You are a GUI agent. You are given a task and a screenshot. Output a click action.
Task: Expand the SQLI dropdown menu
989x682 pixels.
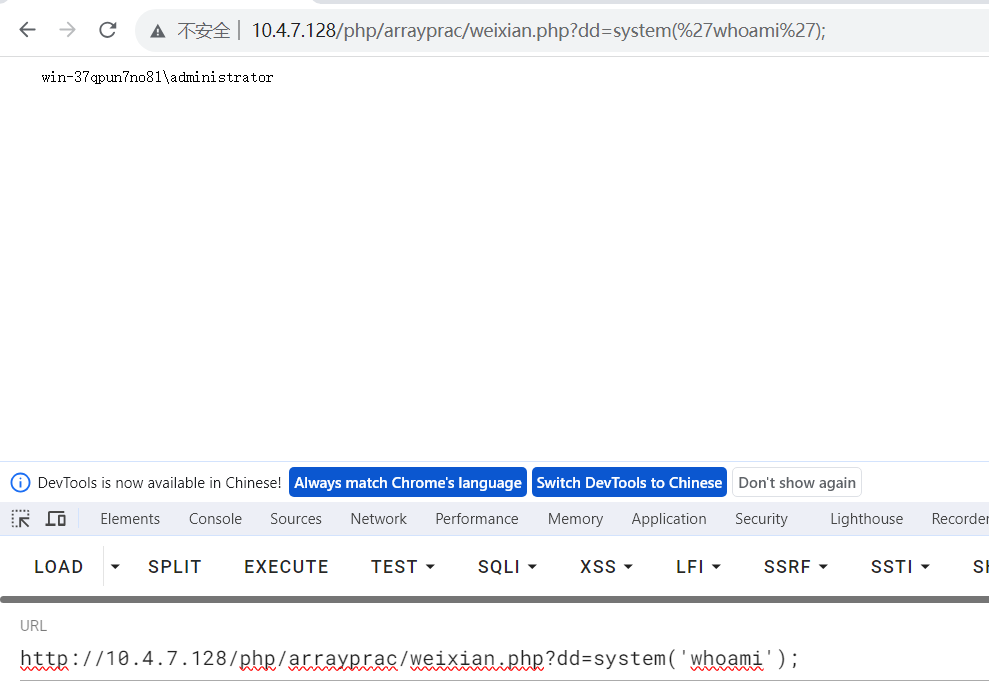[507, 567]
